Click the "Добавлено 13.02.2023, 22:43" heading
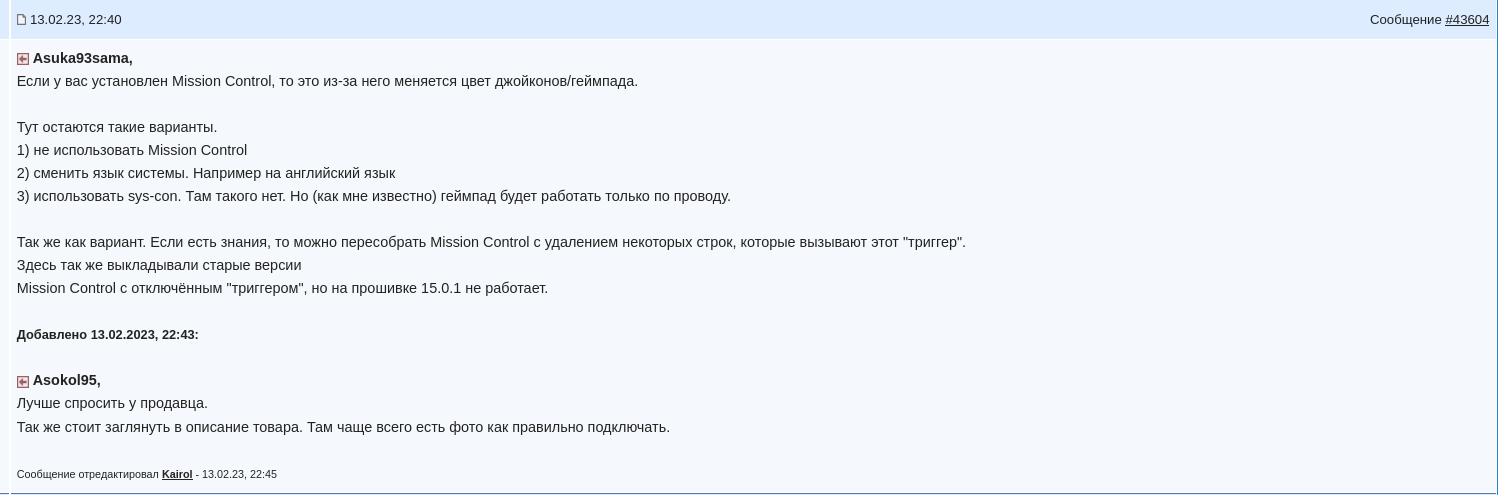The height and width of the screenshot is (495, 1501). coord(108,335)
